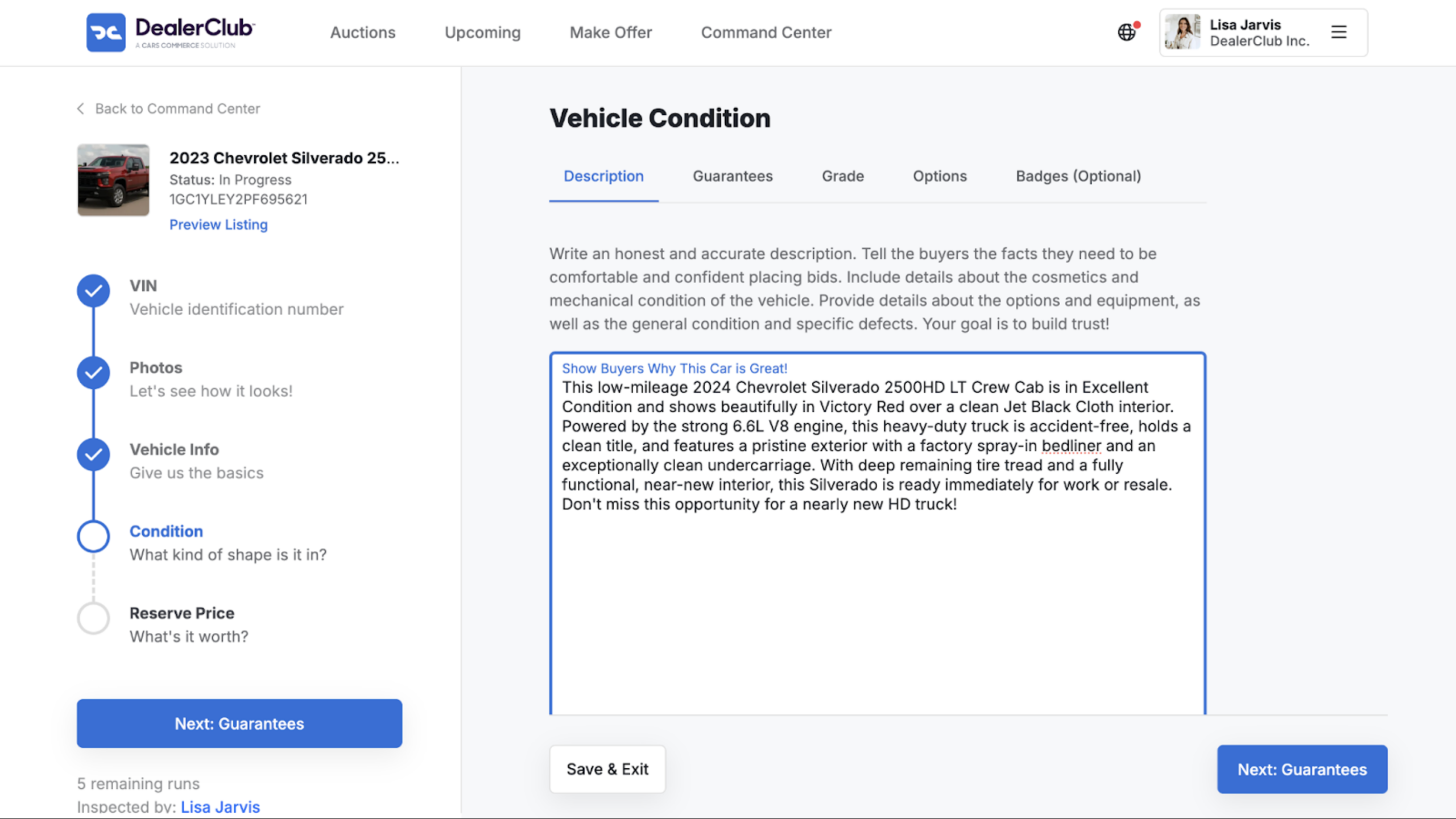Viewport: 1456px width, 819px height.
Task: Click Lisa Jarvis profile avatar
Action: tap(1182, 32)
